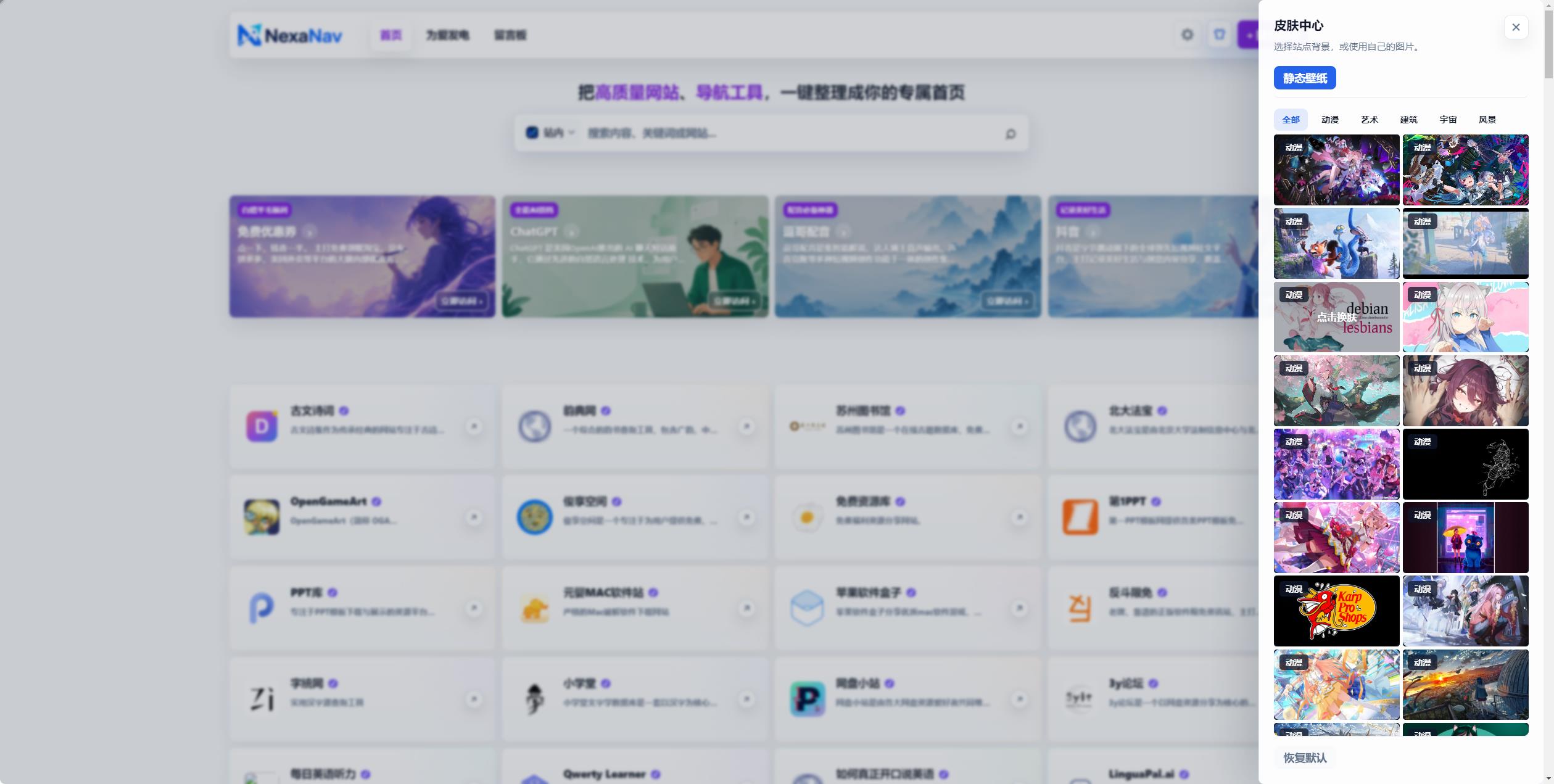Screen dimensions: 1554x784
Task: Apply the cherry blossom tree wallpaper
Action: pos(1337,390)
